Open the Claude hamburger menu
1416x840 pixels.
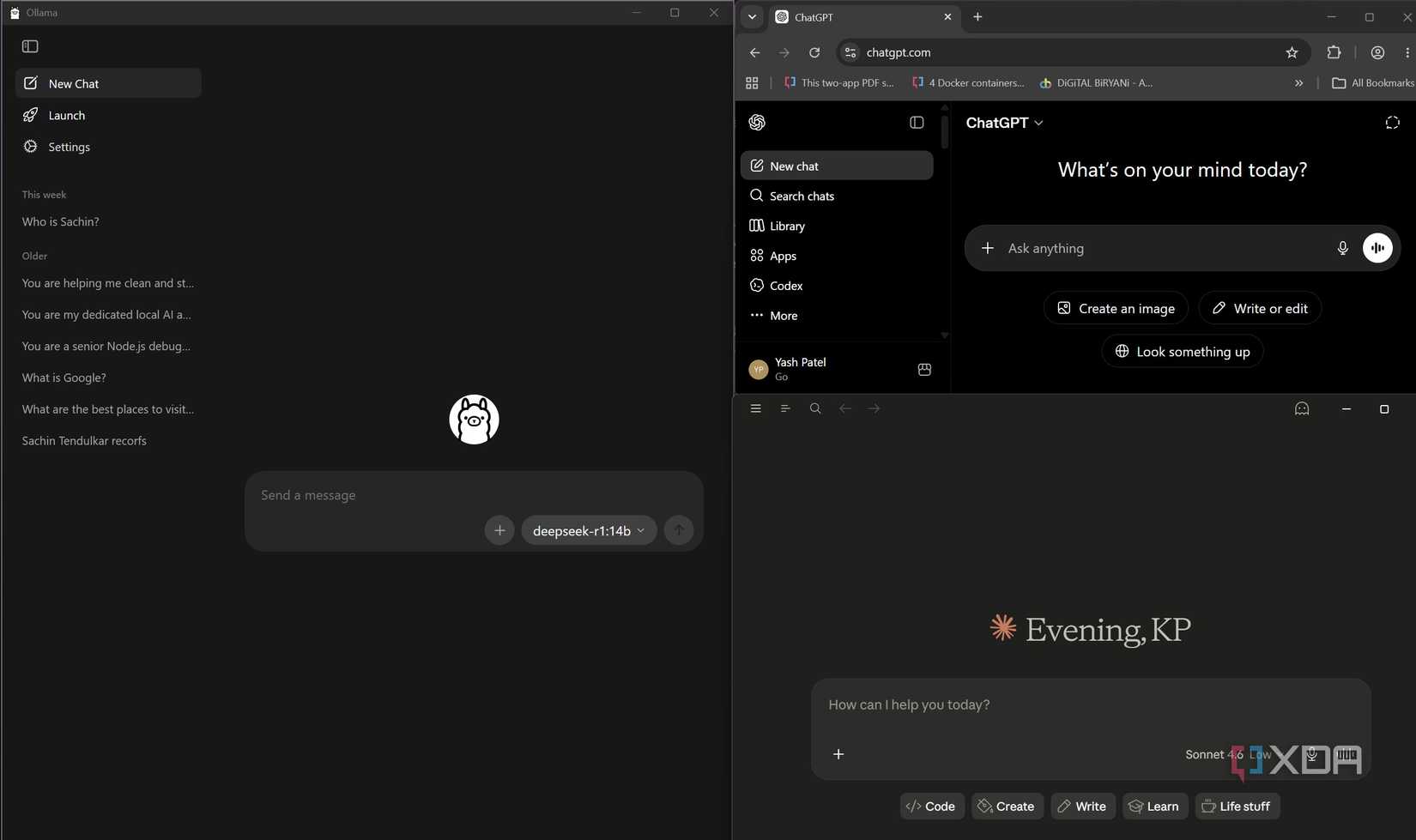(755, 408)
